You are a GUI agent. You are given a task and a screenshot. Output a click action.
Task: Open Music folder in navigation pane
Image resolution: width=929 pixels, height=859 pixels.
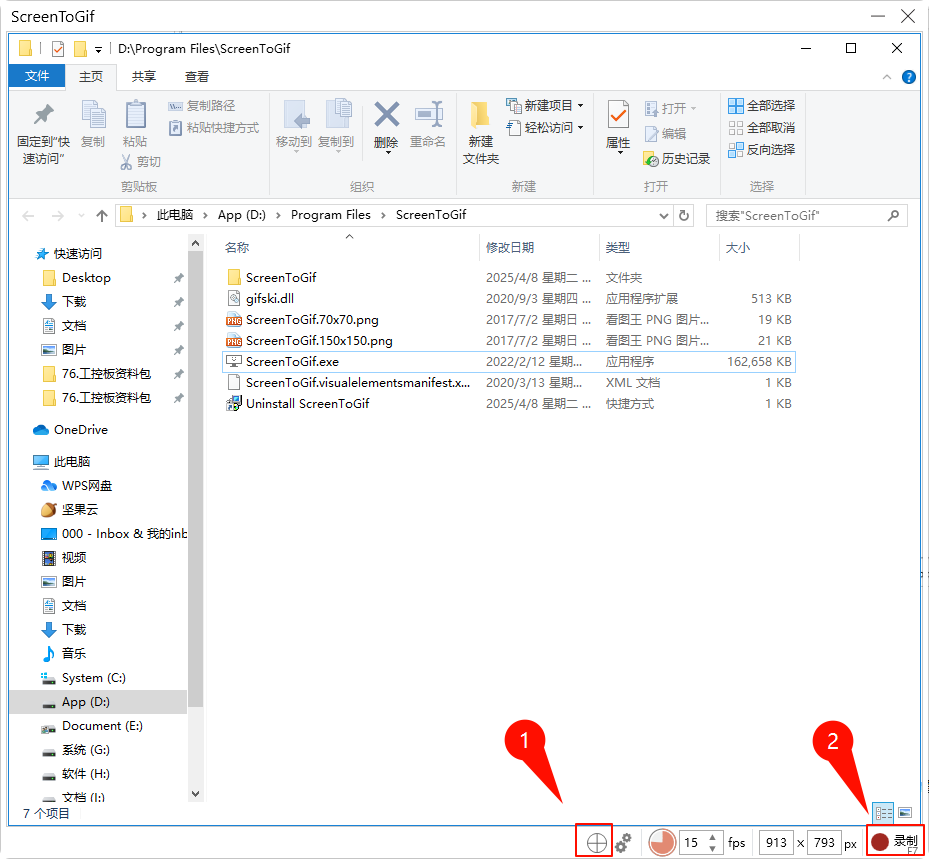pos(64,653)
